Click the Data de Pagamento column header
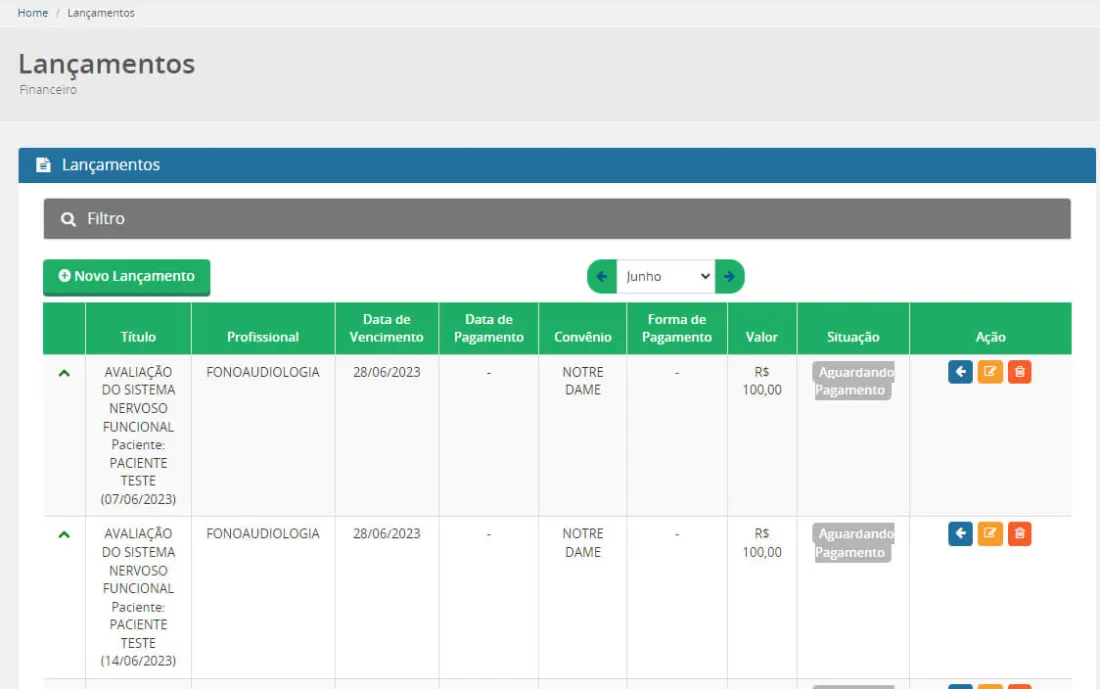This screenshot has height=689, width=1100. point(489,328)
